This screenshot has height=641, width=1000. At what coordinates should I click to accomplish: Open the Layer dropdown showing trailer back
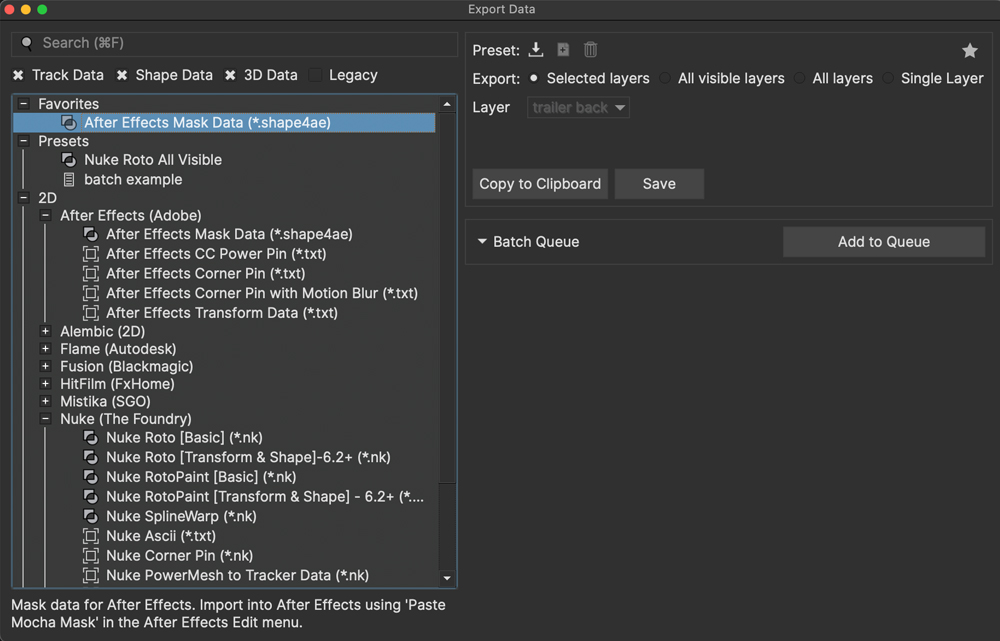click(x=578, y=108)
